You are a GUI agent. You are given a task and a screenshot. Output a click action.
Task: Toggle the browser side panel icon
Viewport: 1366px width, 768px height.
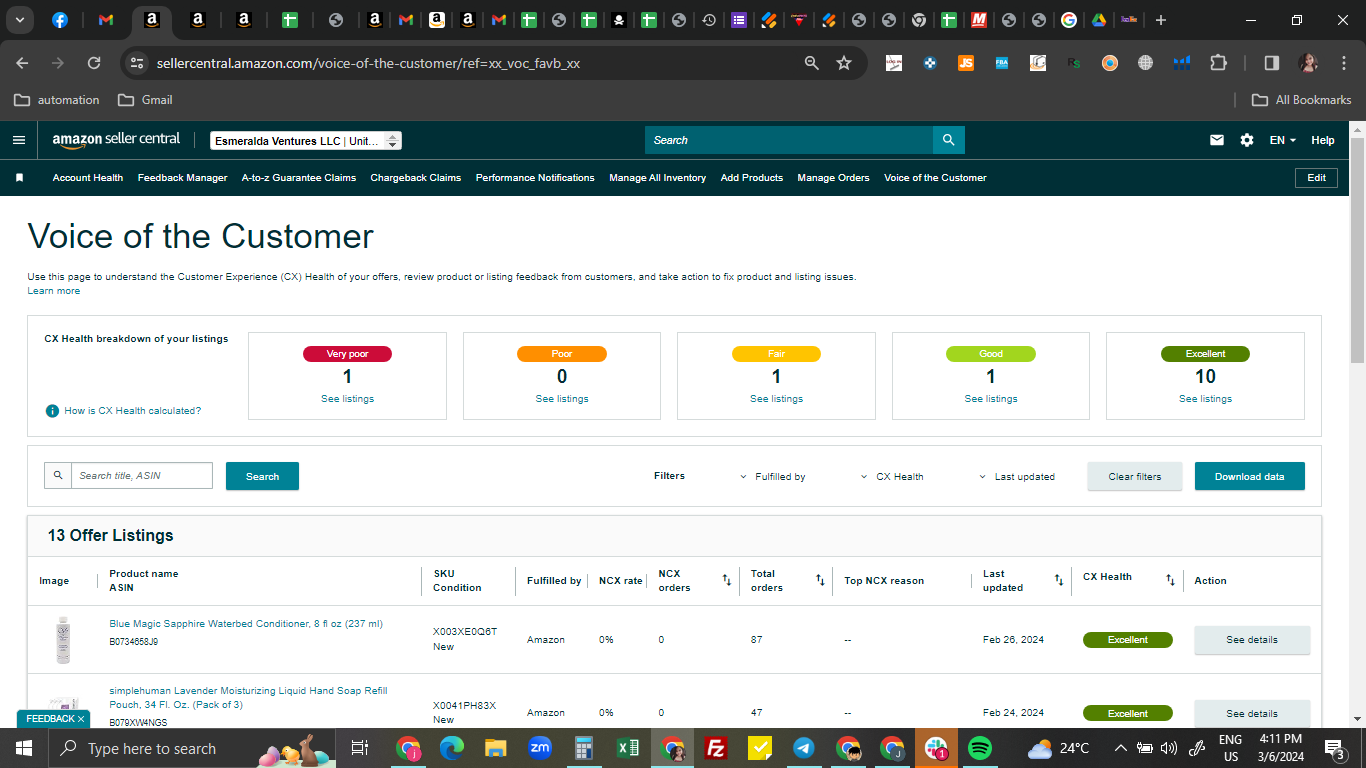click(1272, 63)
